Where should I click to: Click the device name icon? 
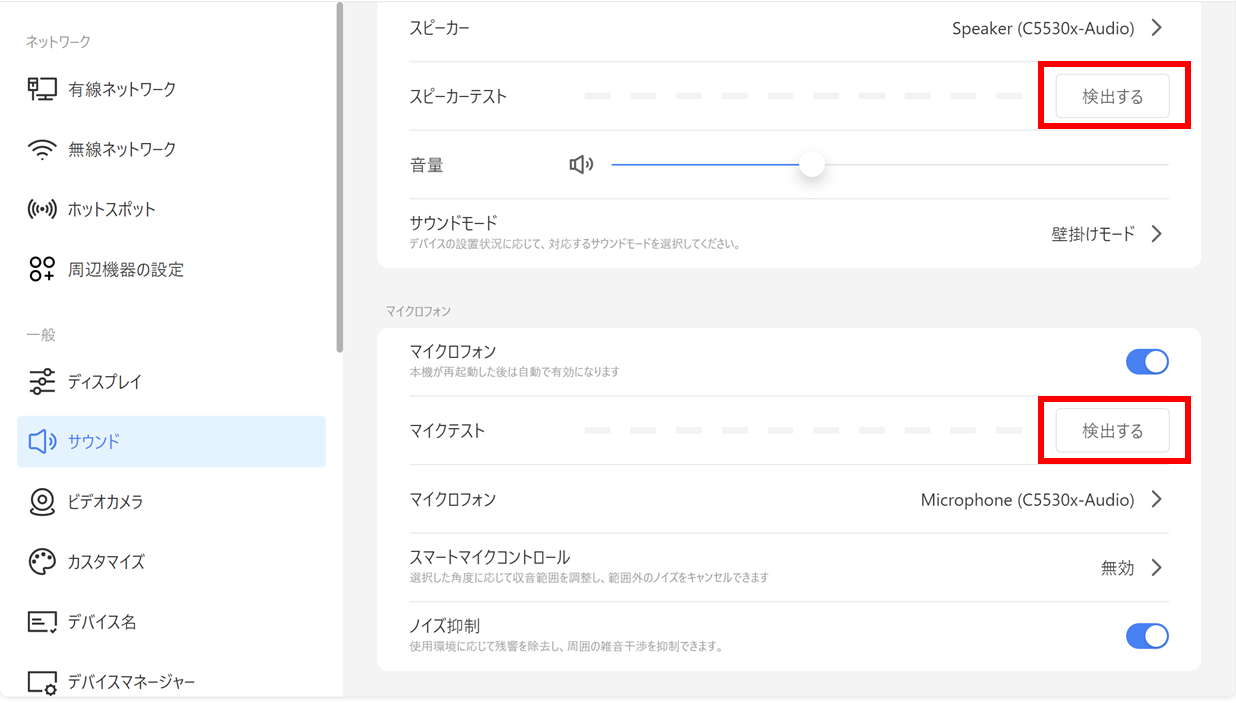[42, 622]
